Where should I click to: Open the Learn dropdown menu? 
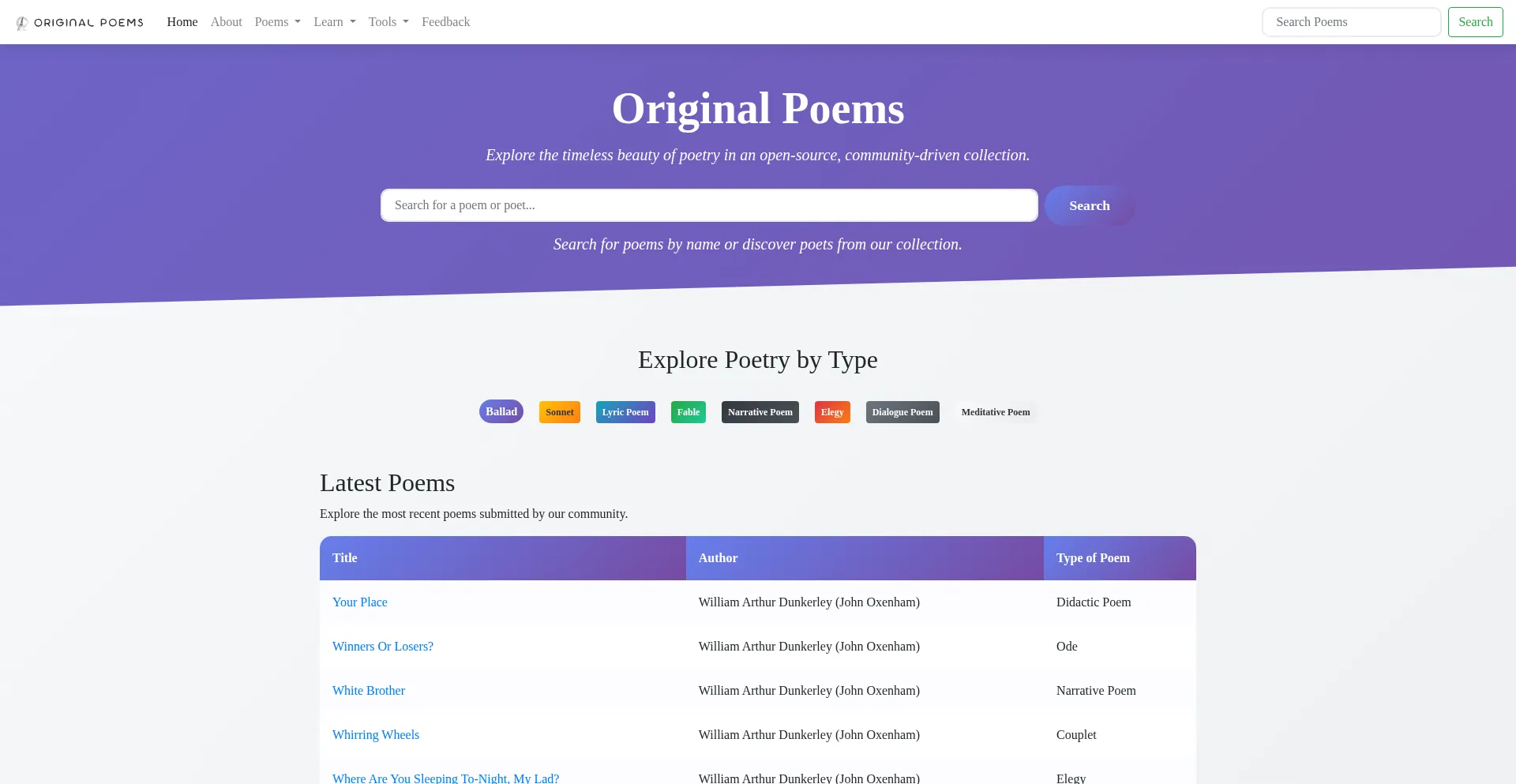pos(334,22)
